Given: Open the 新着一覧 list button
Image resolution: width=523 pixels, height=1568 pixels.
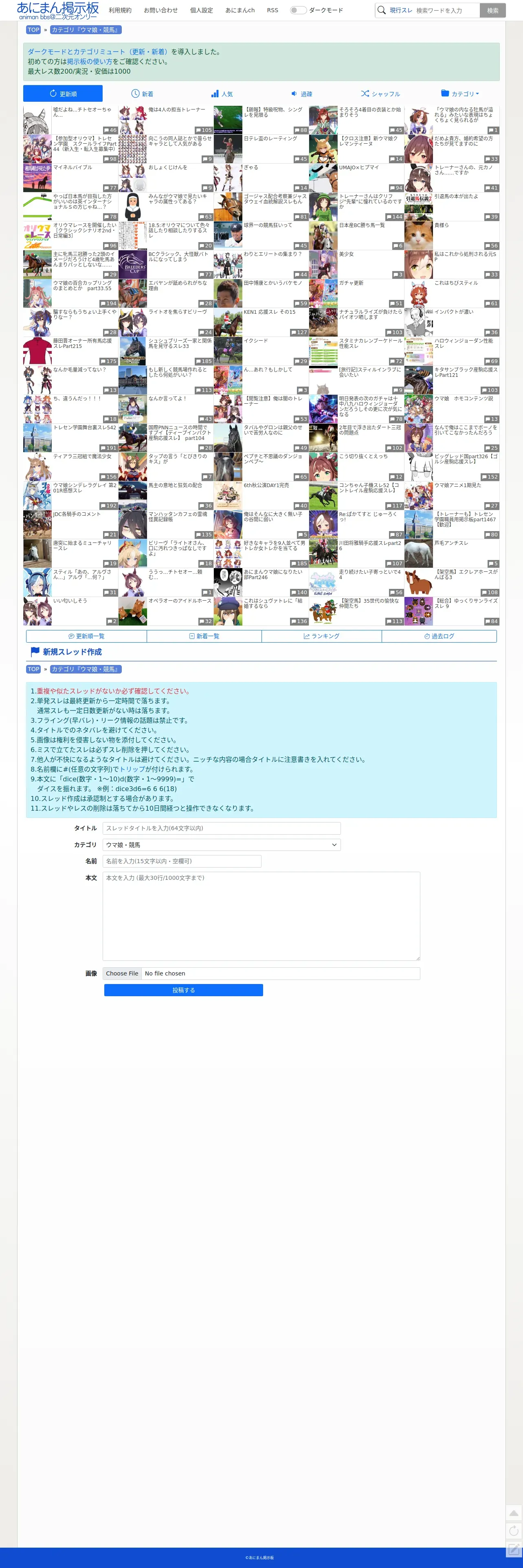Looking at the screenshot, I should (x=204, y=636).
